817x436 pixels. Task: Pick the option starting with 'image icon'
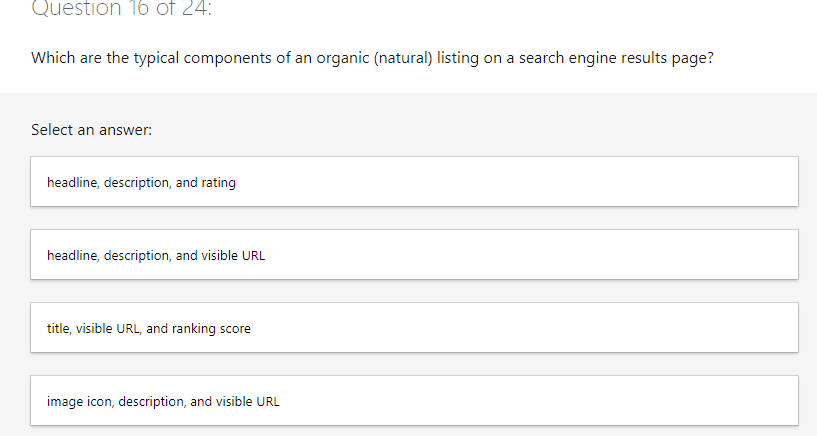[163, 402]
